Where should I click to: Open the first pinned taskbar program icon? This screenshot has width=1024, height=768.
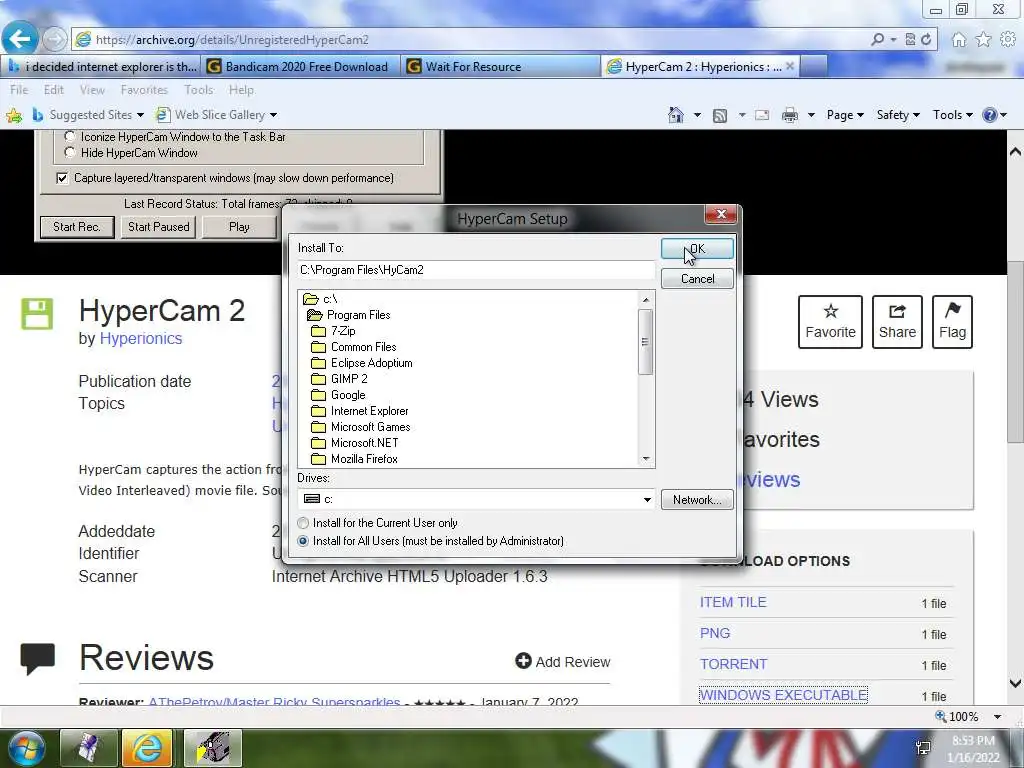coord(88,748)
